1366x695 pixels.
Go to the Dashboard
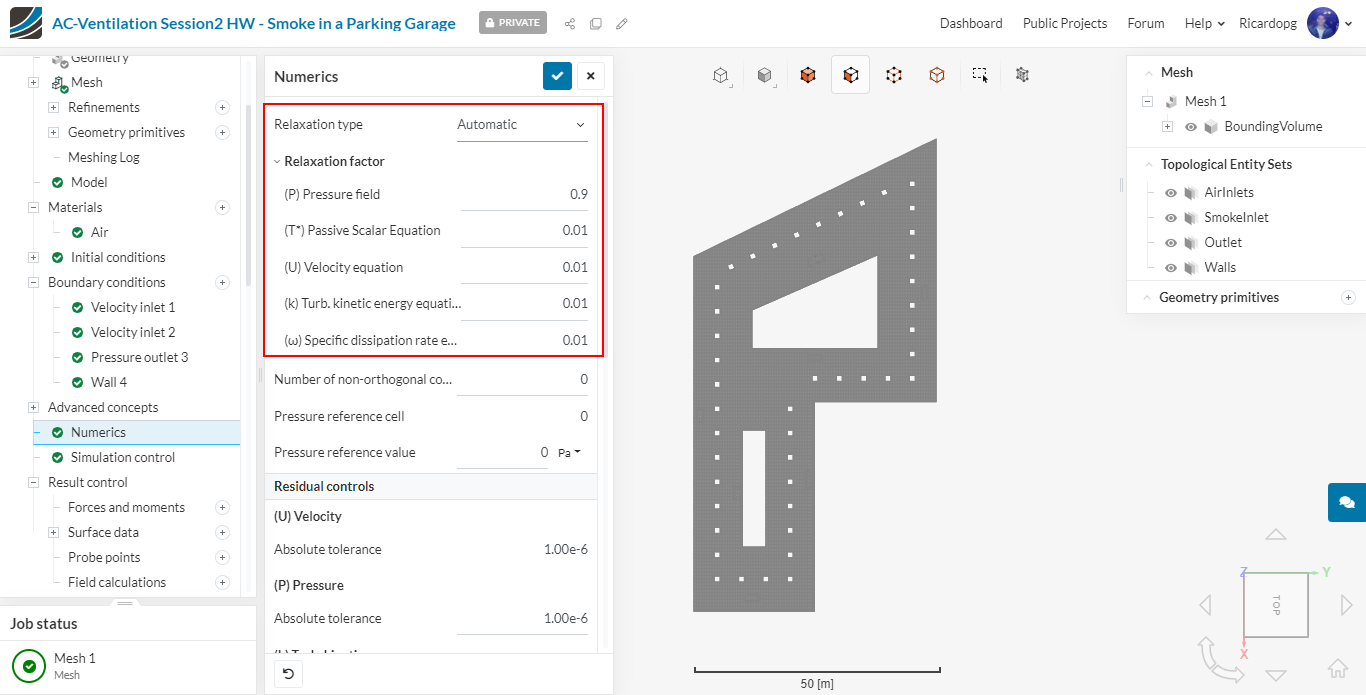[971, 23]
